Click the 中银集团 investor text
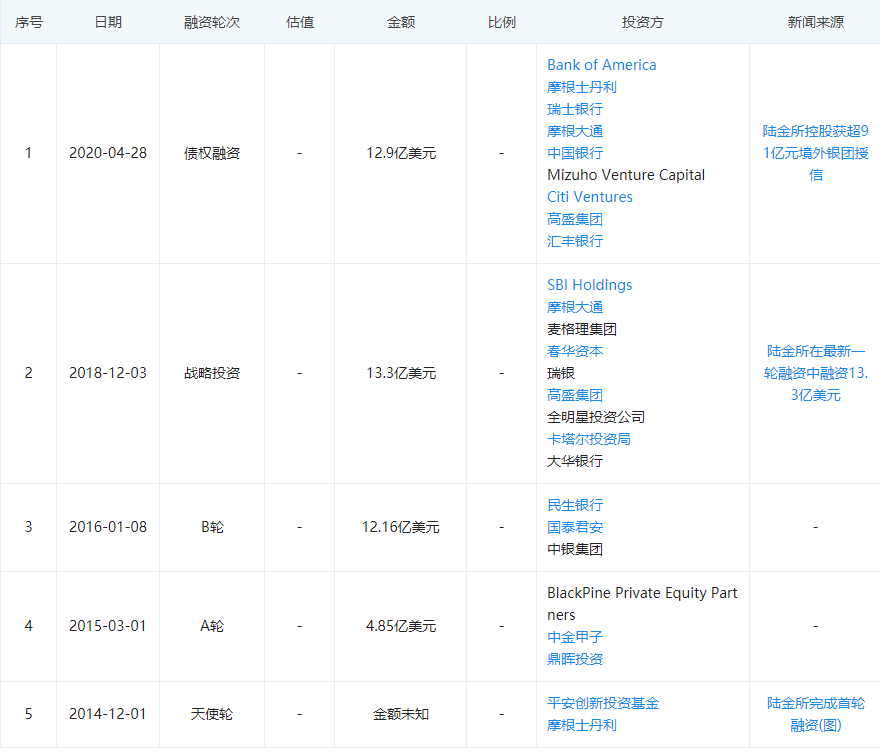 click(575, 549)
